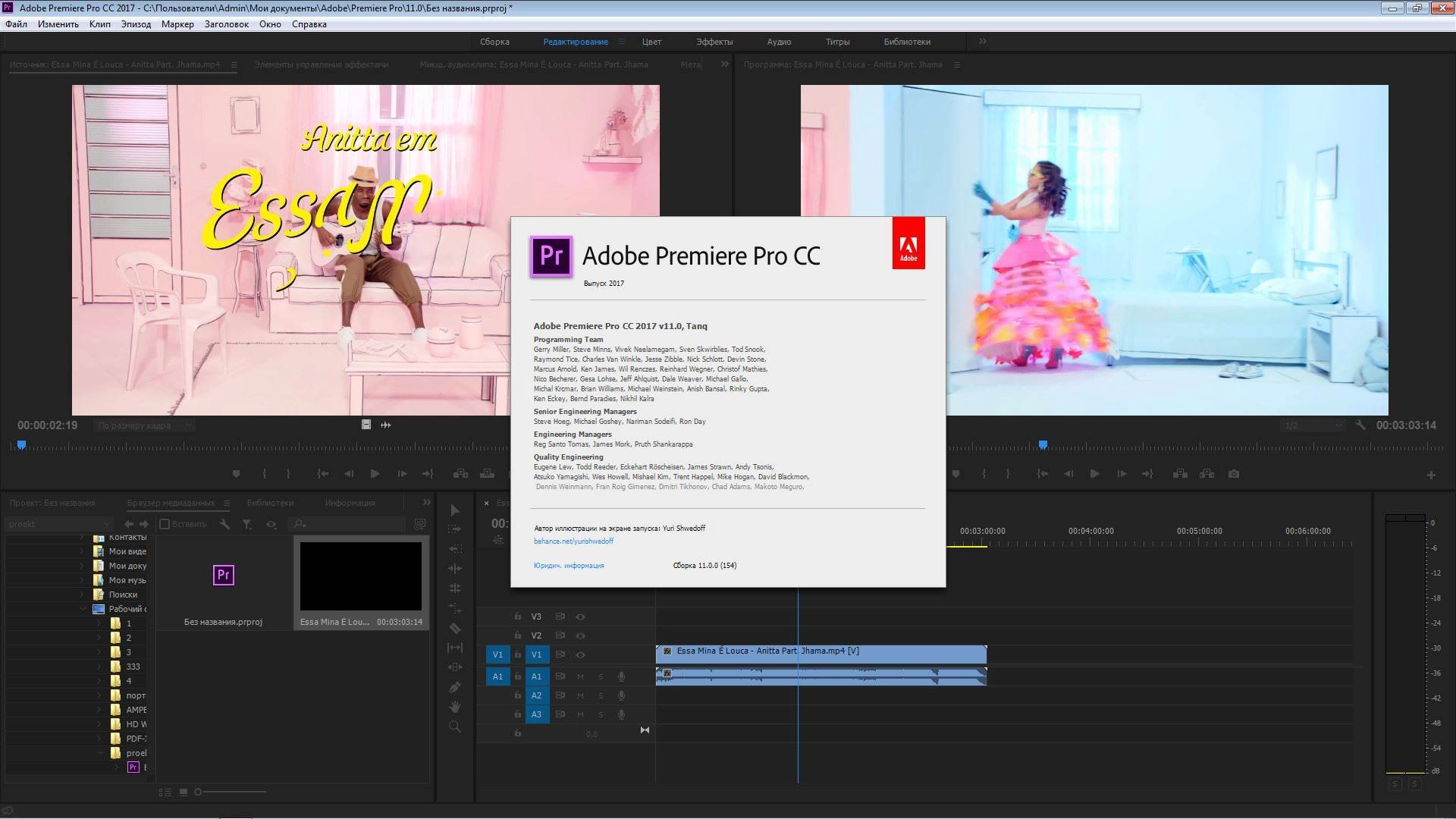Switch to the Цвет workspace
This screenshot has width=1456, height=819.
pyautogui.click(x=651, y=42)
